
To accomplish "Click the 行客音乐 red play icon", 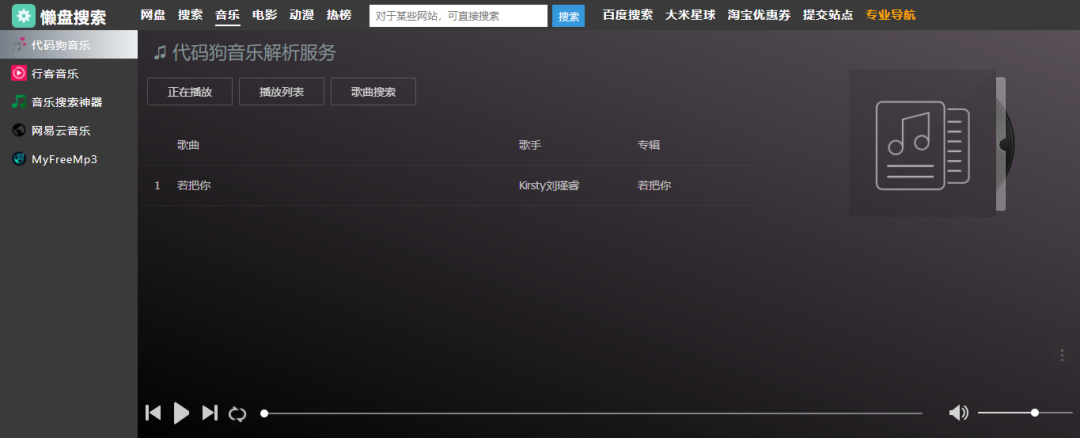I will click(19, 74).
